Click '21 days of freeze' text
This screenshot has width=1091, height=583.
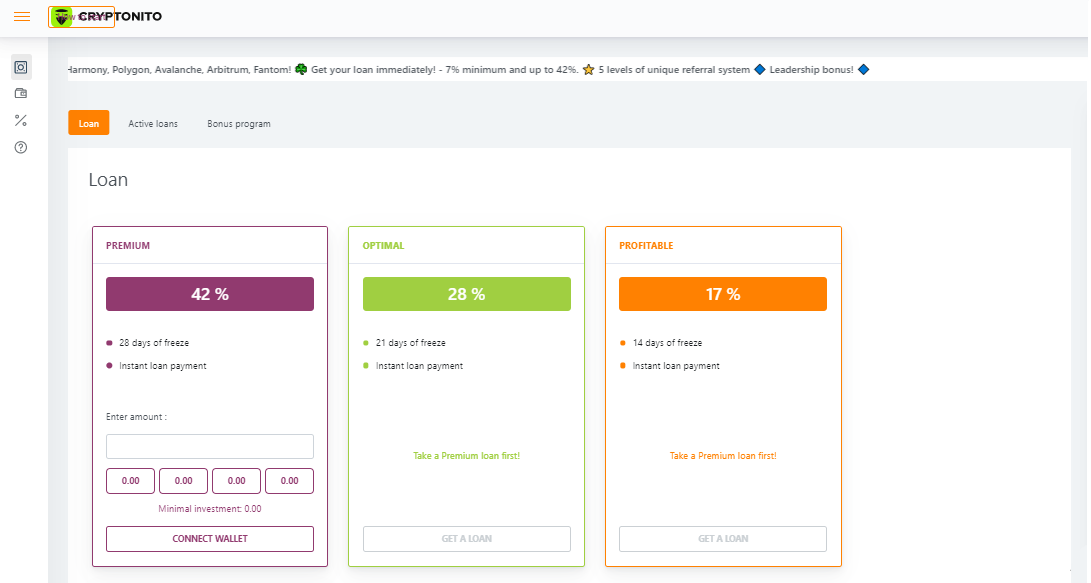point(411,343)
